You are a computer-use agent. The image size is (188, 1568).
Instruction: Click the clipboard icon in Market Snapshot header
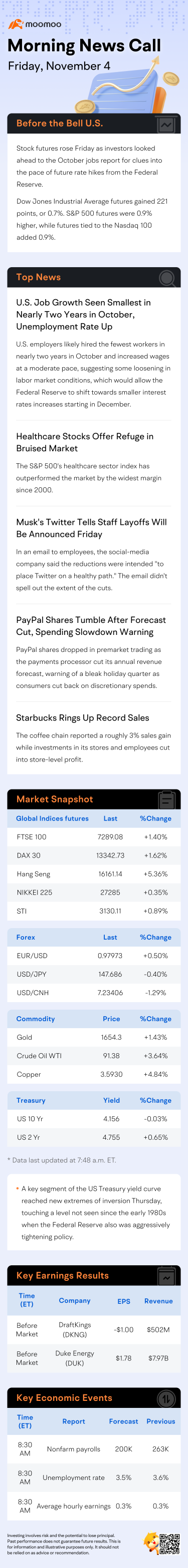tap(166, 799)
